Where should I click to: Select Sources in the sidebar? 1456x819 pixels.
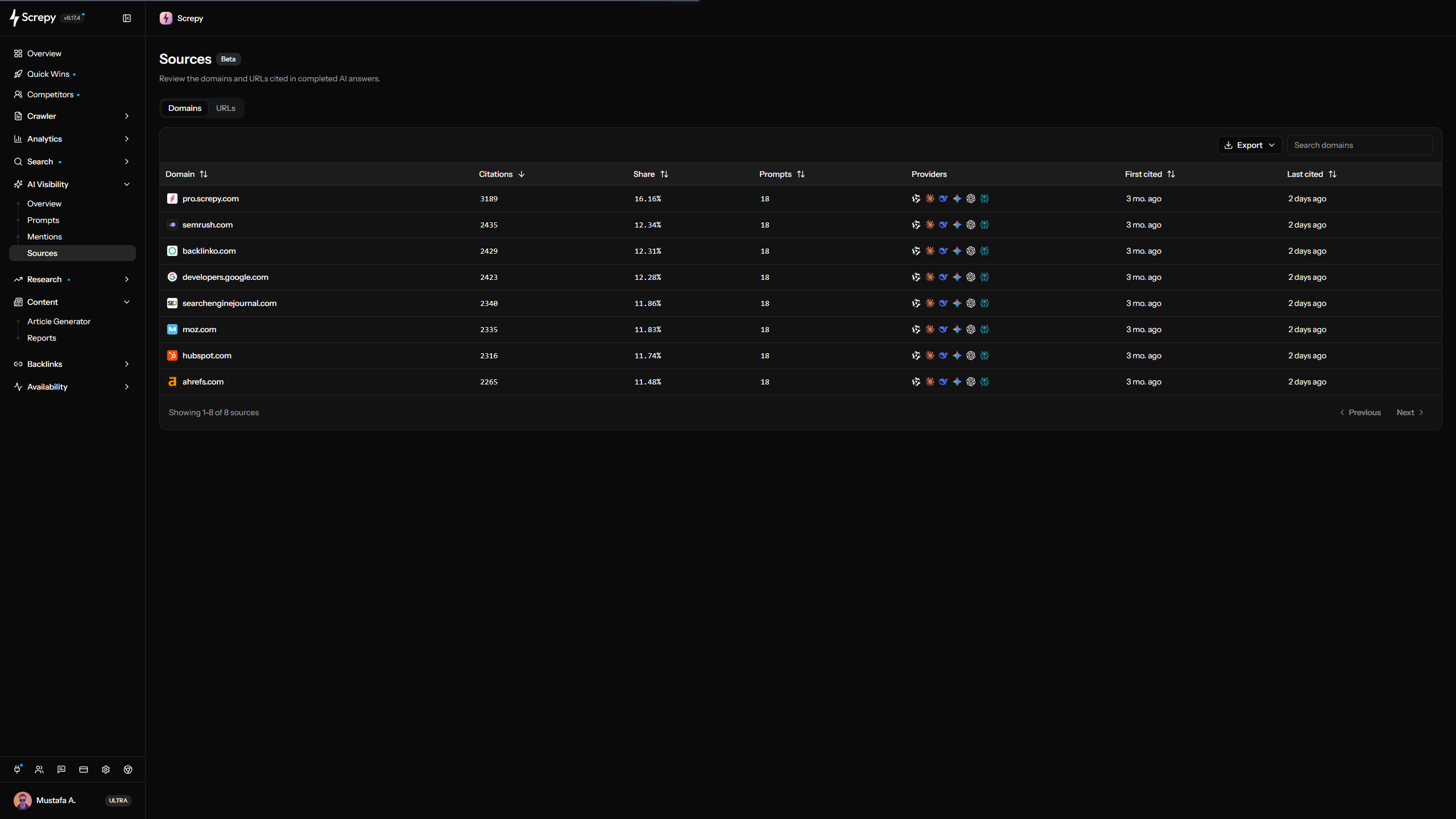tap(72, 253)
